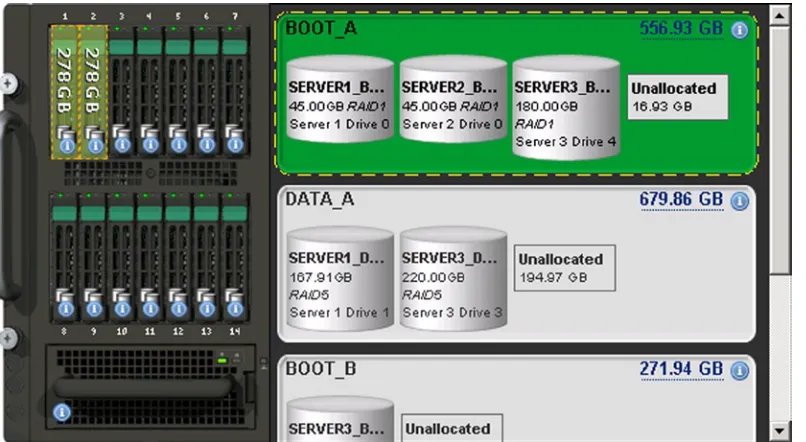Open info icon for drive bay 4

click(151, 144)
